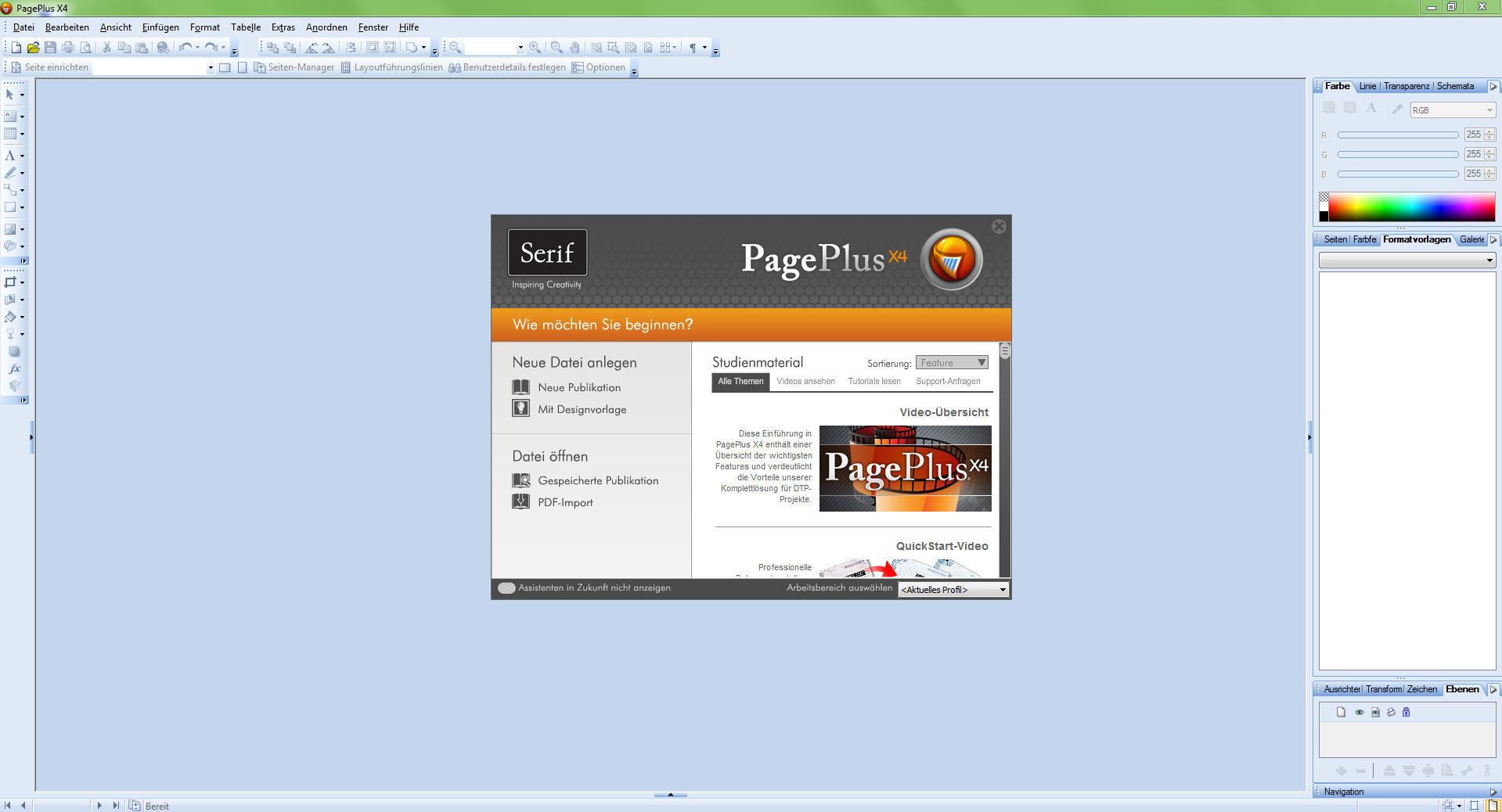Click the R color slider
This screenshot has width=1502, height=812.
coord(1398,135)
